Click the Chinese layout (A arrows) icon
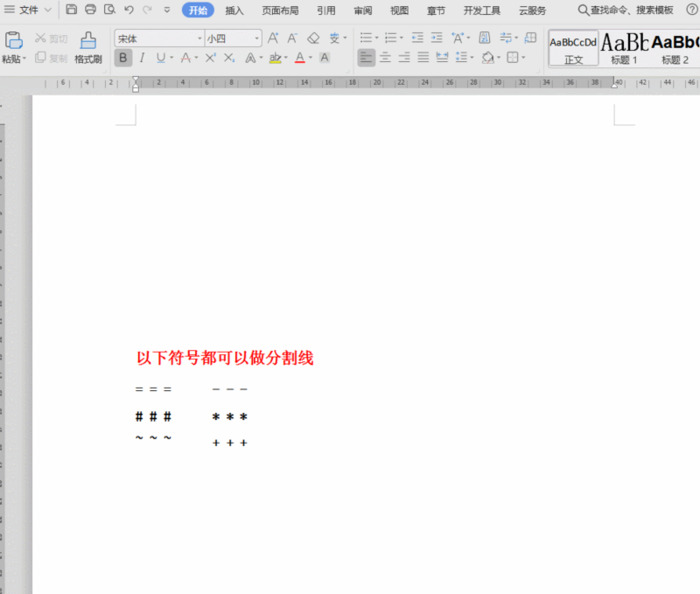Screen dimensions: 700x594 coord(458,38)
